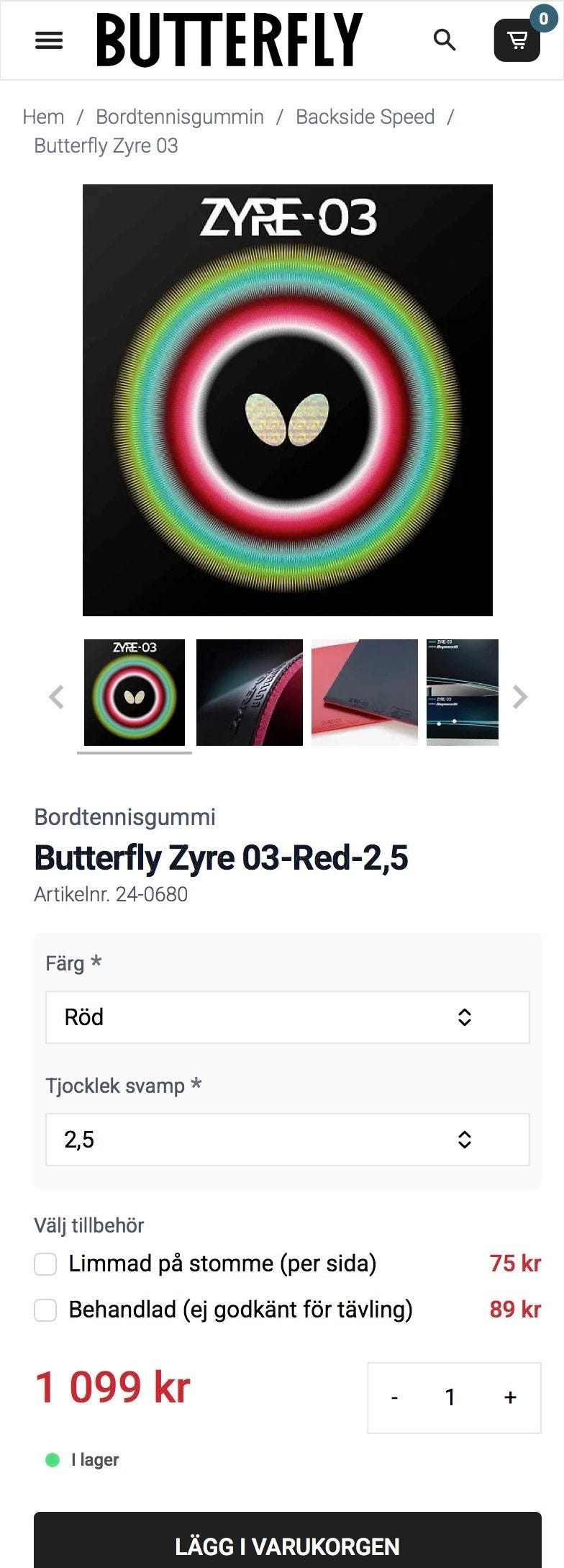Select the red and black rubbers thumbnail
This screenshot has width=564, height=1568.
coord(365,692)
